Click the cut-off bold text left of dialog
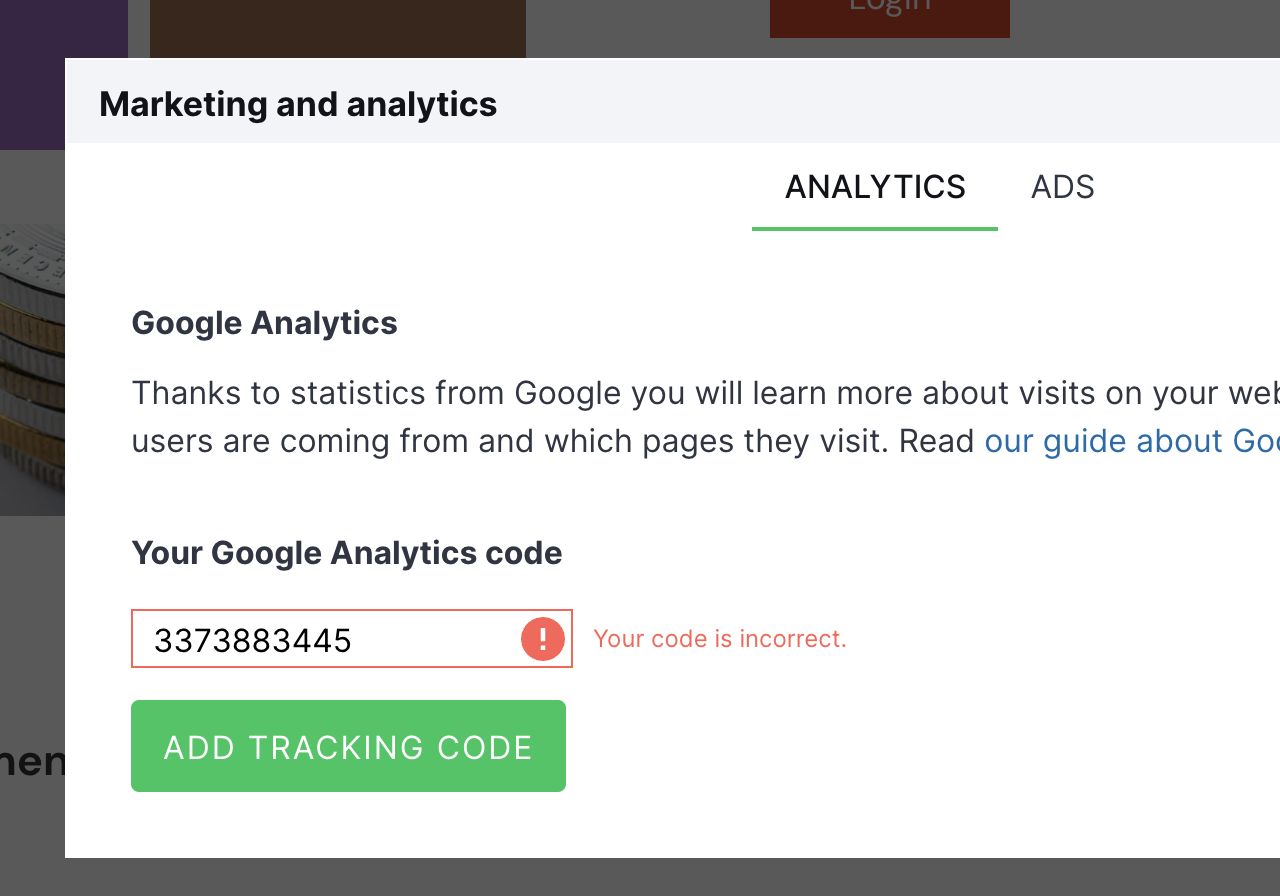The height and width of the screenshot is (896, 1280). click(x=32, y=762)
